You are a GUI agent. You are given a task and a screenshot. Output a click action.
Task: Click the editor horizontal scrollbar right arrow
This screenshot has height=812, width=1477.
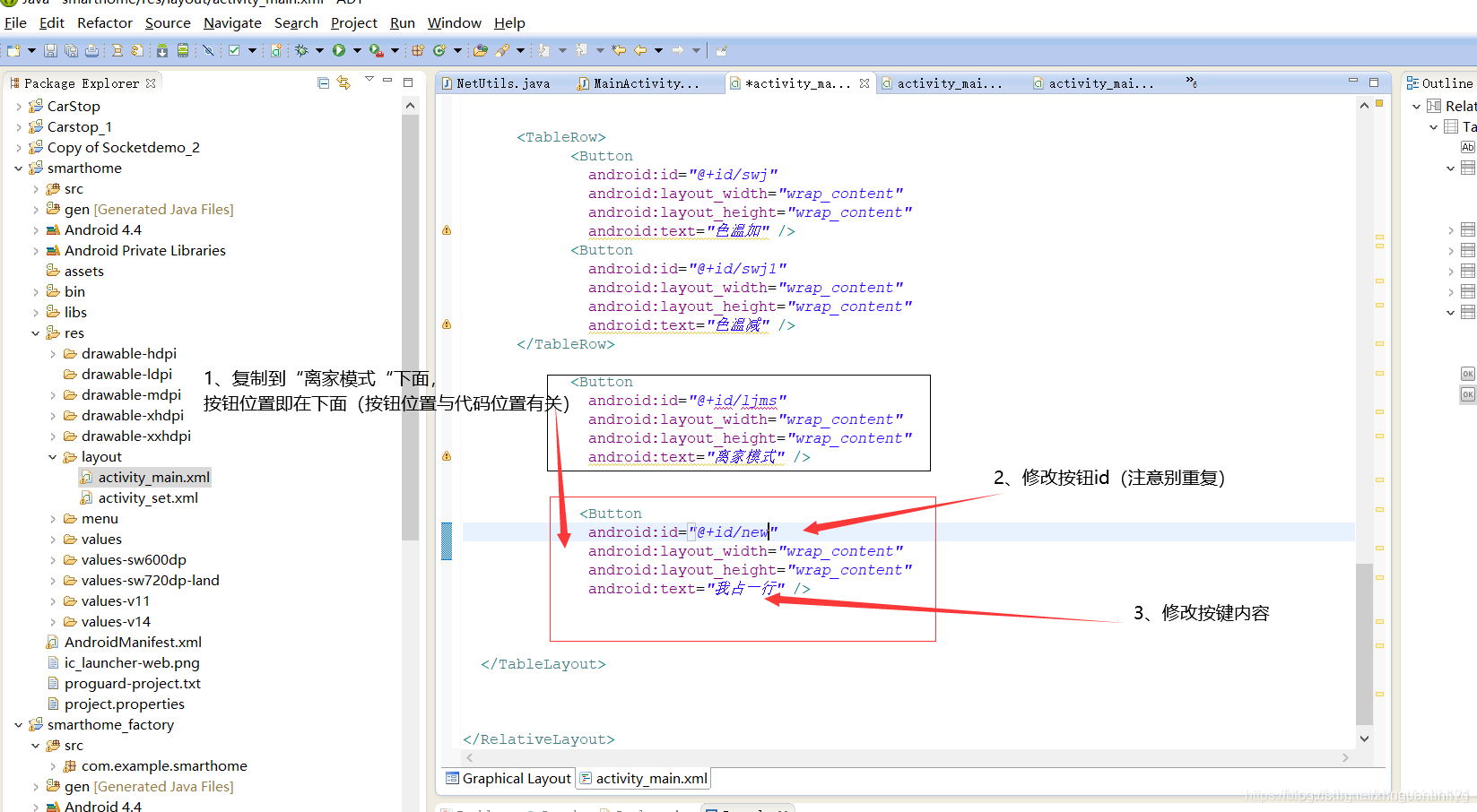point(1345,757)
